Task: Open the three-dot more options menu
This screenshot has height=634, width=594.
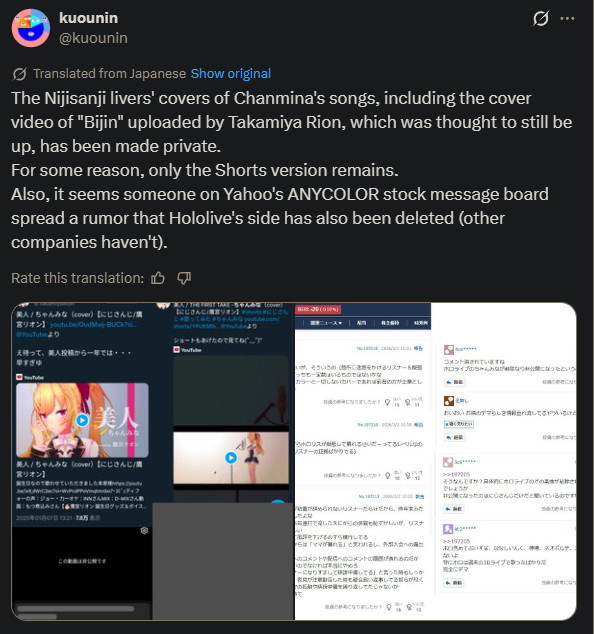Action: 567,18
